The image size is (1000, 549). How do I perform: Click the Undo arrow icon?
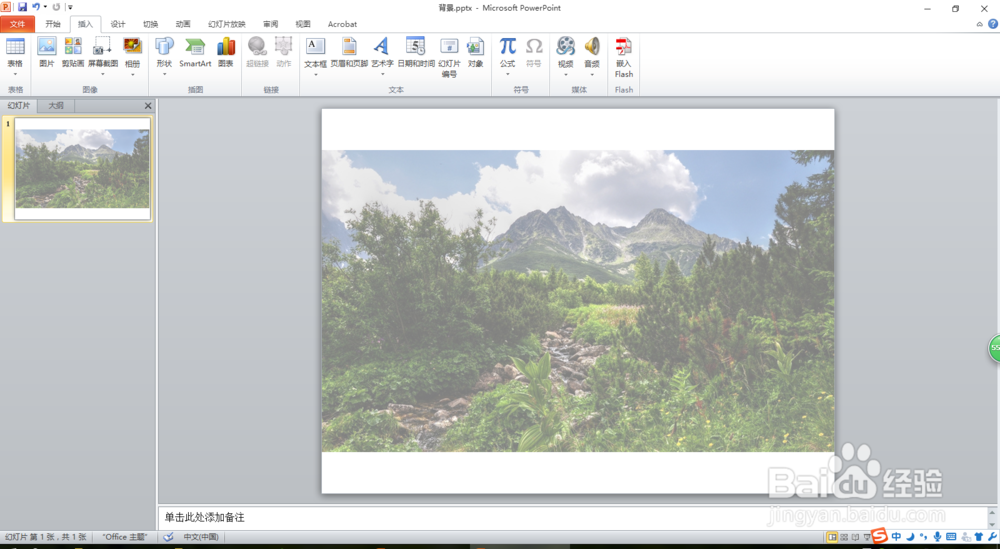coord(36,7)
